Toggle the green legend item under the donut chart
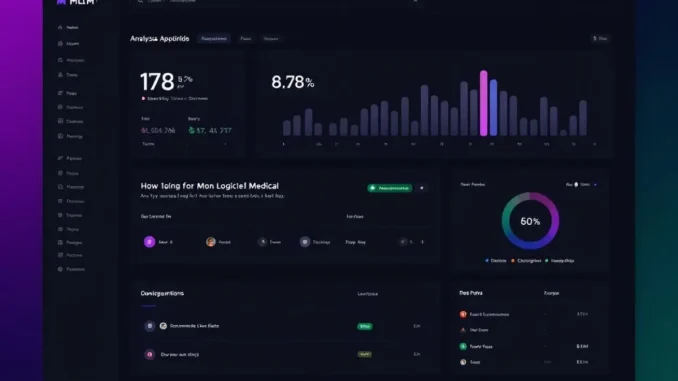This screenshot has width=678, height=381. [560, 261]
